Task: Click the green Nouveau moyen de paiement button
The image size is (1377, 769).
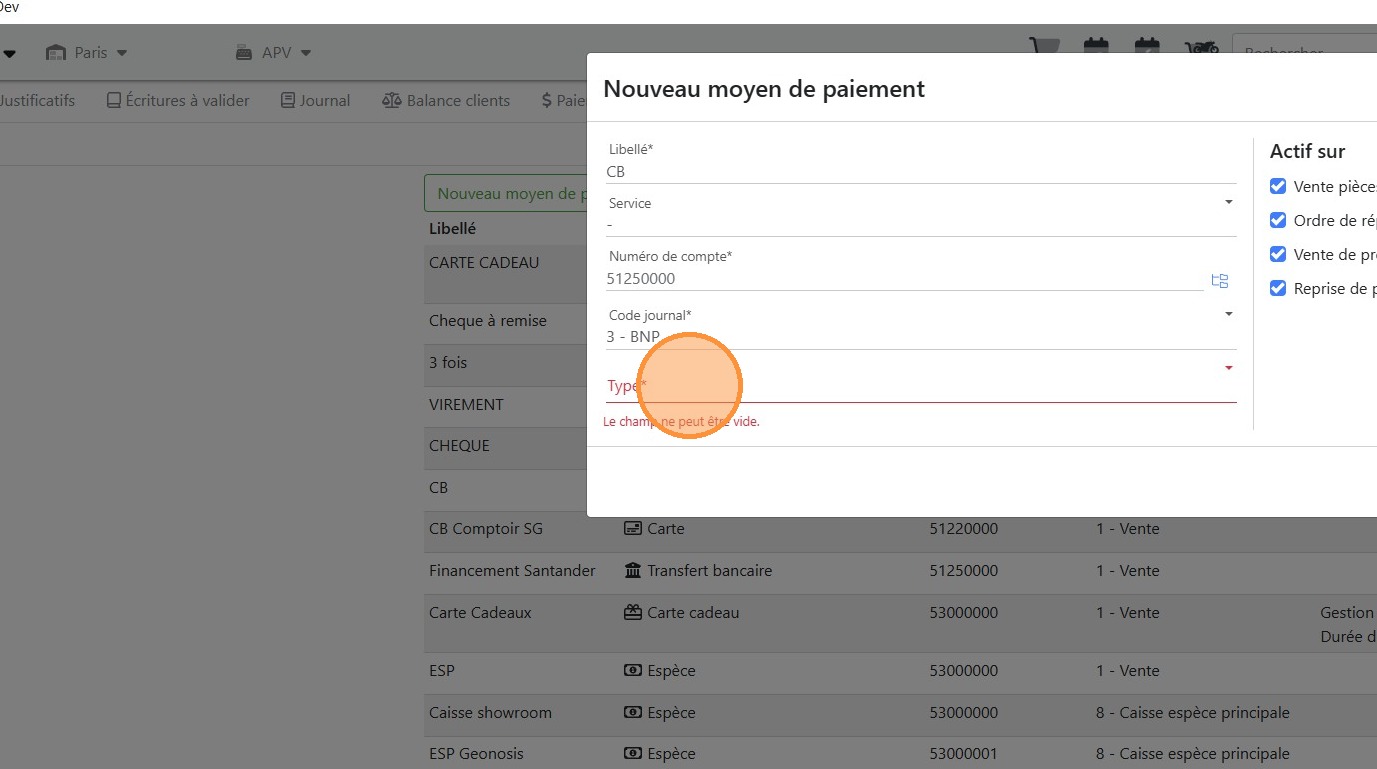Action: tap(506, 193)
